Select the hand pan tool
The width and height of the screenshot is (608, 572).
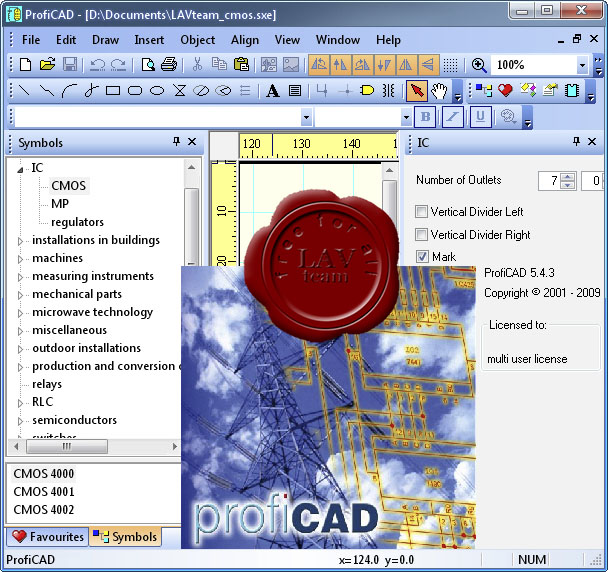click(439, 91)
